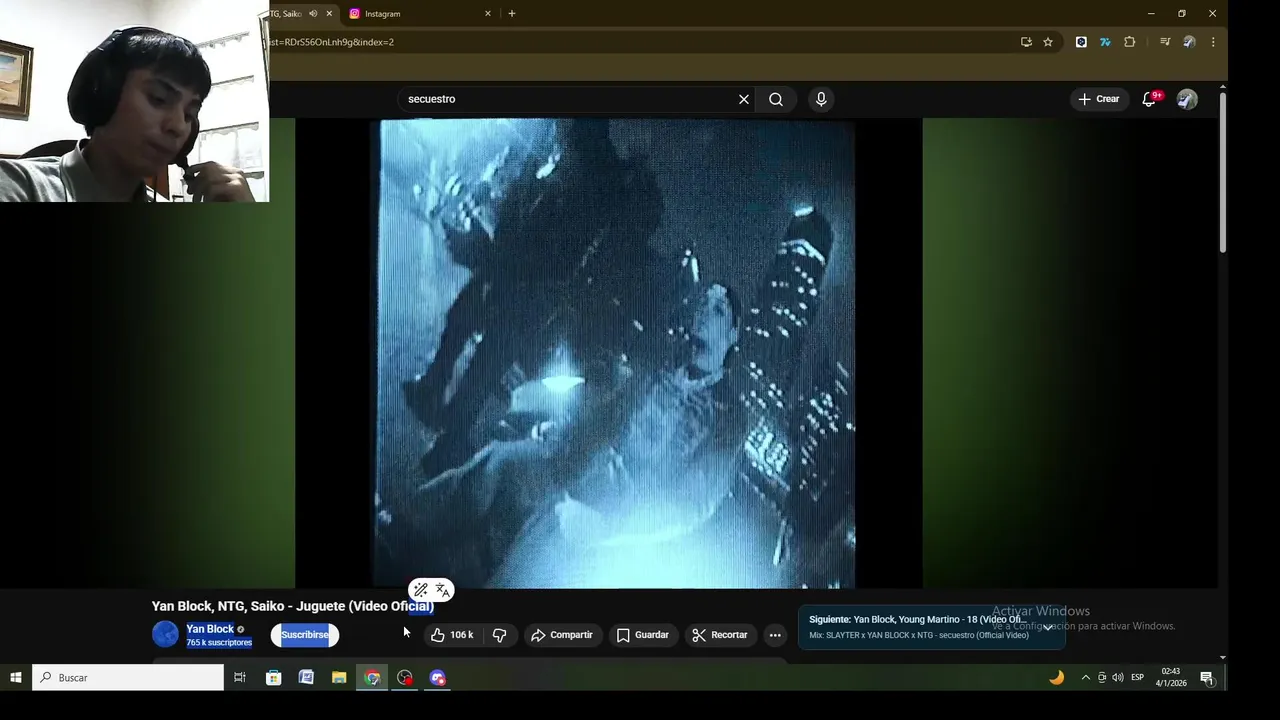Bookmark this page with the star icon
The height and width of the screenshot is (720, 1280).
pos(1048,42)
